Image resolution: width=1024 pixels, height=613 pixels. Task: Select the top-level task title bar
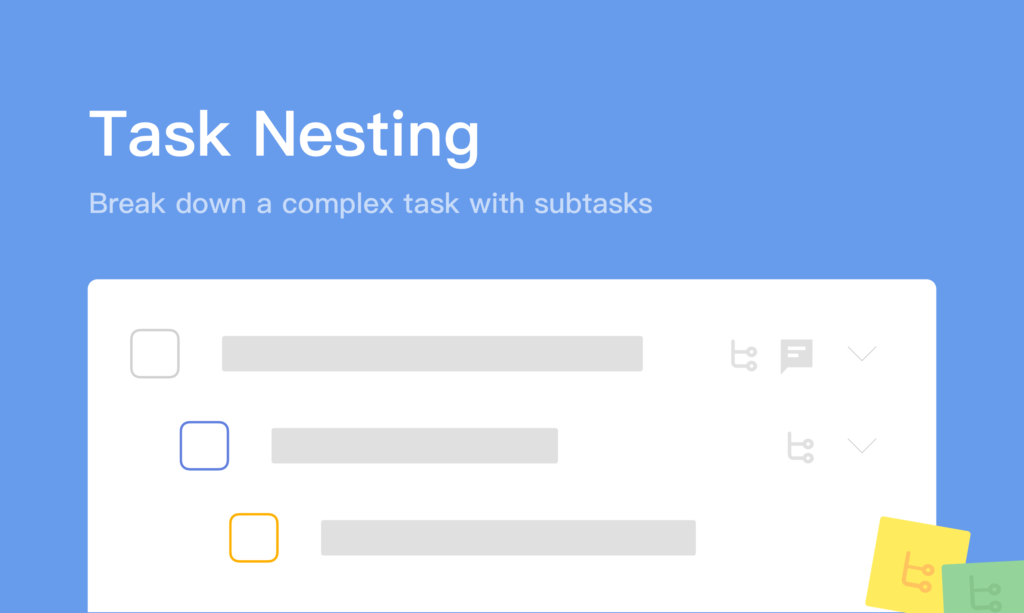click(x=431, y=354)
